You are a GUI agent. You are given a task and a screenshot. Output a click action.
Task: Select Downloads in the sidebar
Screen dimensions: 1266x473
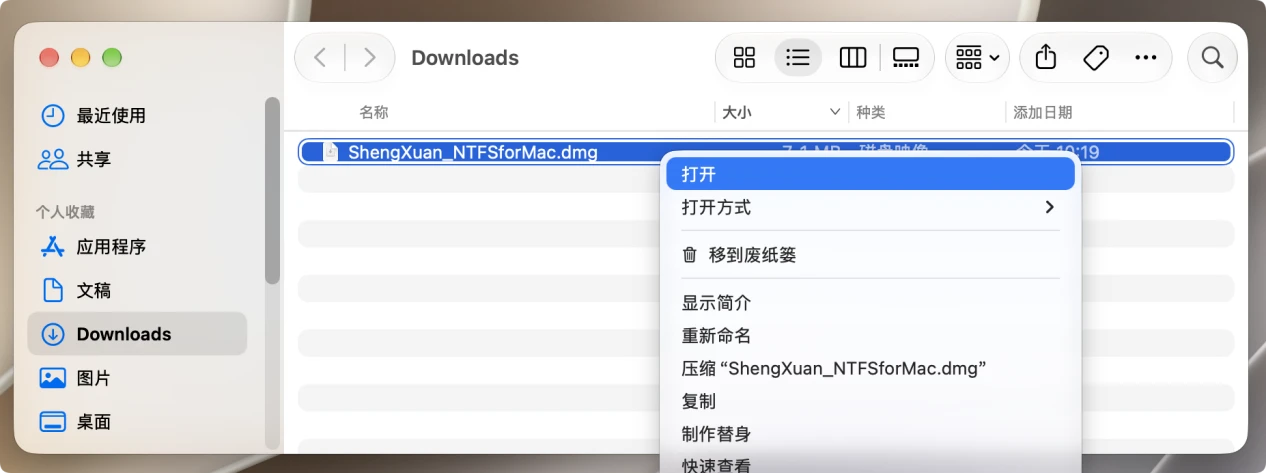click(137, 334)
